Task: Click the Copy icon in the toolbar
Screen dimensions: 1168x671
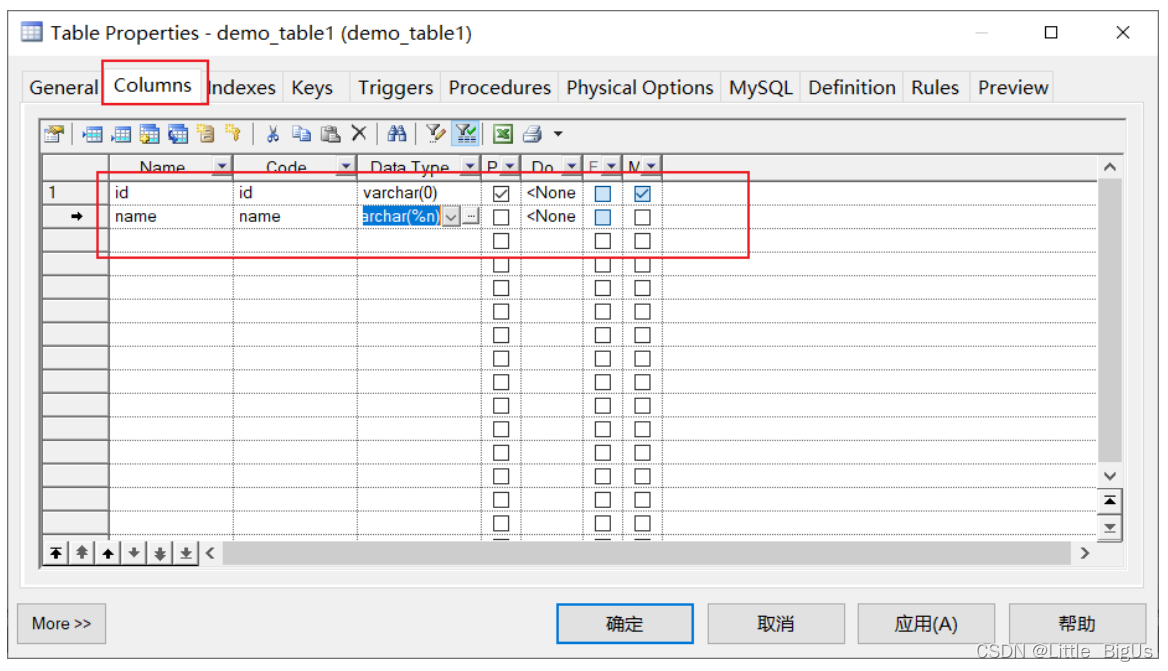Action: (x=301, y=134)
